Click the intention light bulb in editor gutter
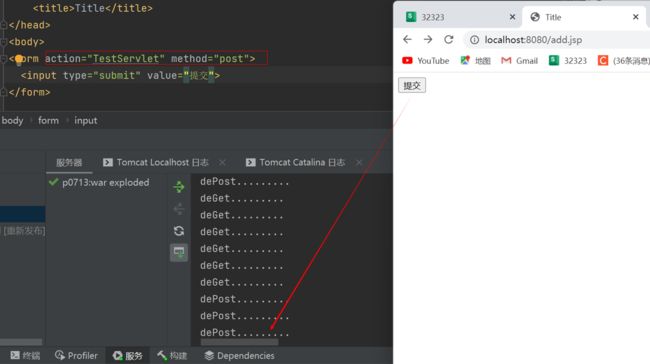This screenshot has width=650, height=364. [x=19, y=59]
